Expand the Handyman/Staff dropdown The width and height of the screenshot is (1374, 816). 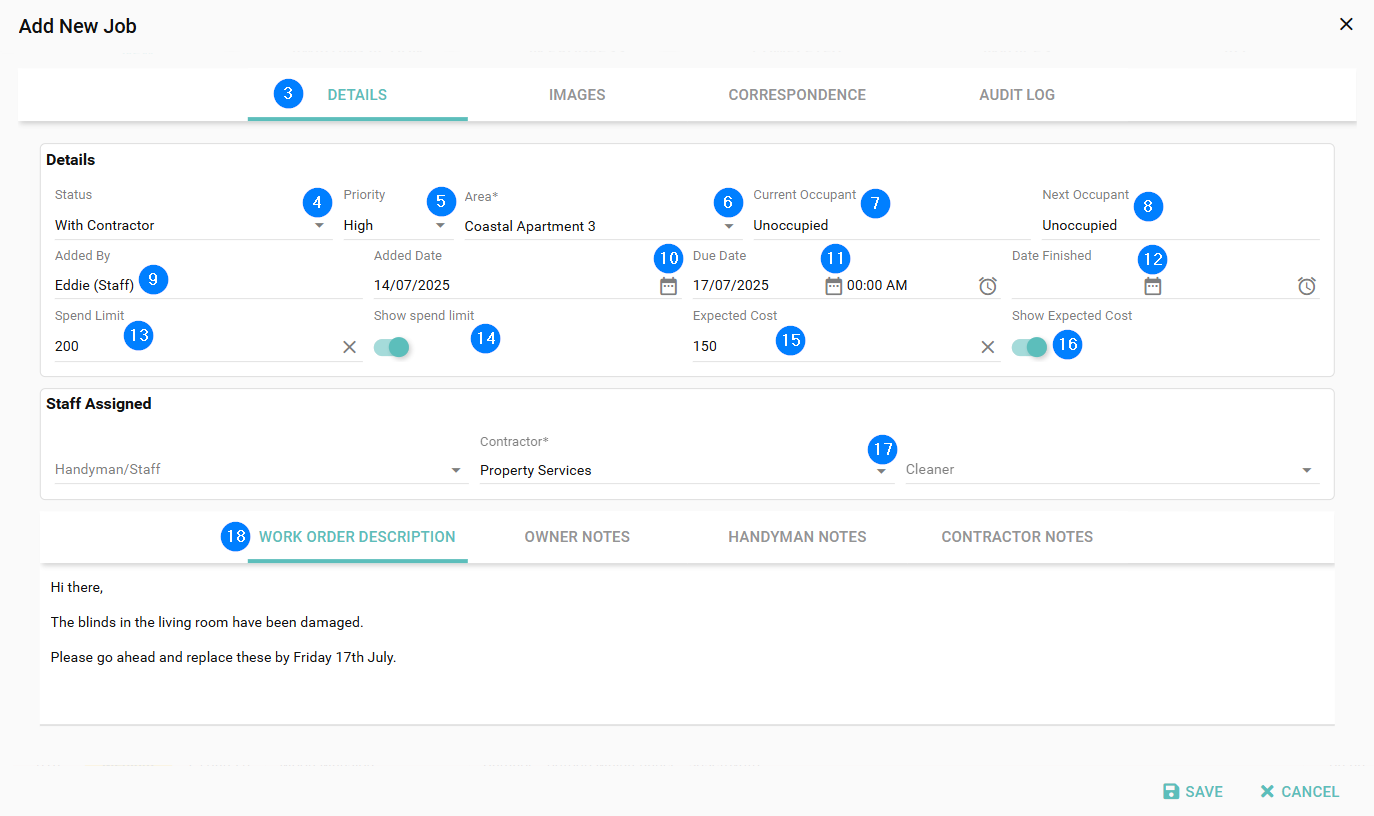(x=455, y=471)
